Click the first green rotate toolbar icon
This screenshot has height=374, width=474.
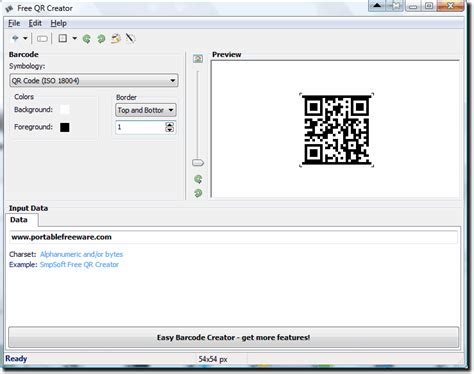pyautogui.click(x=87, y=39)
